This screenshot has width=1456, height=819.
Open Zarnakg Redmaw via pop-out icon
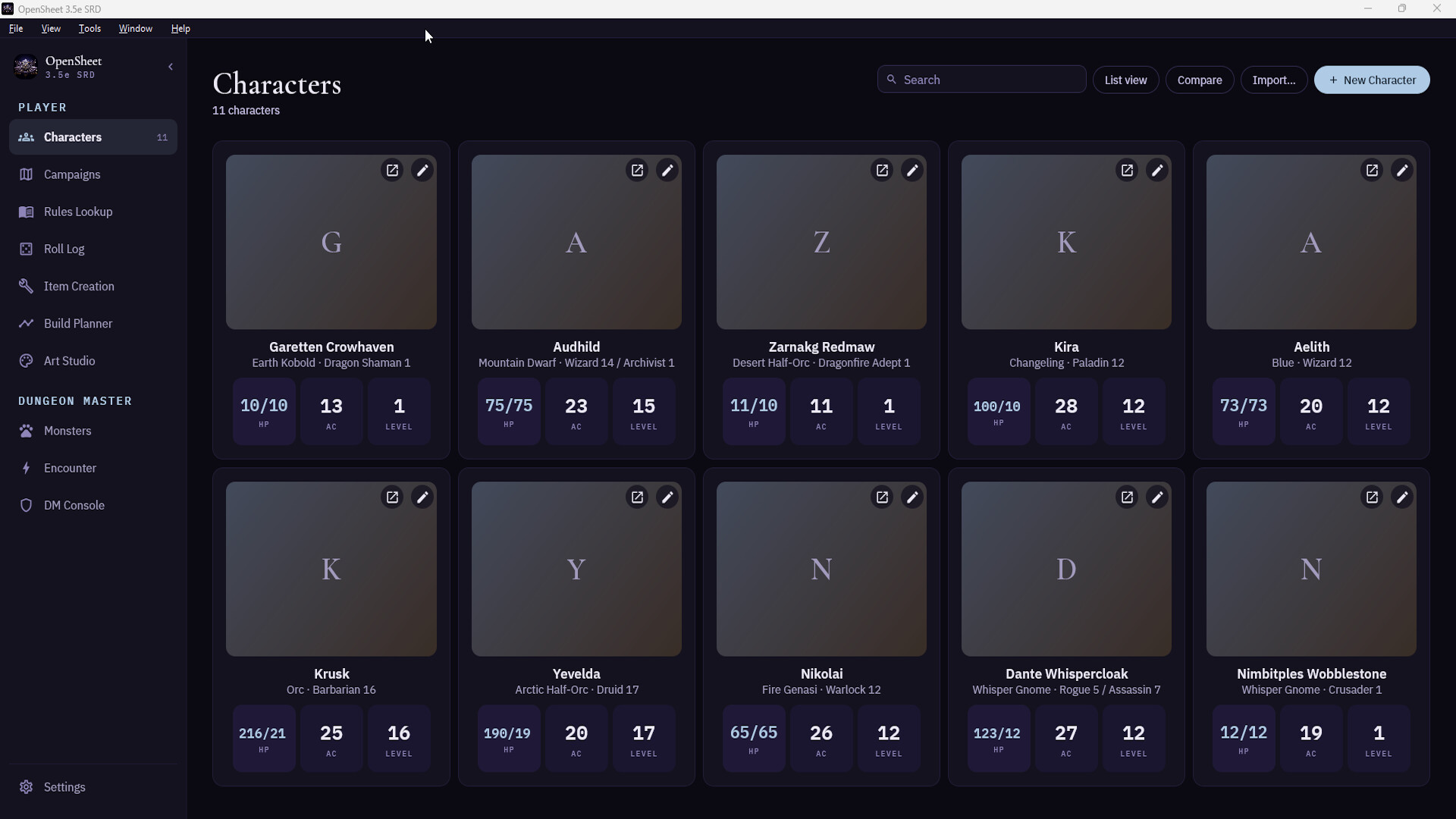coord(882,171)
